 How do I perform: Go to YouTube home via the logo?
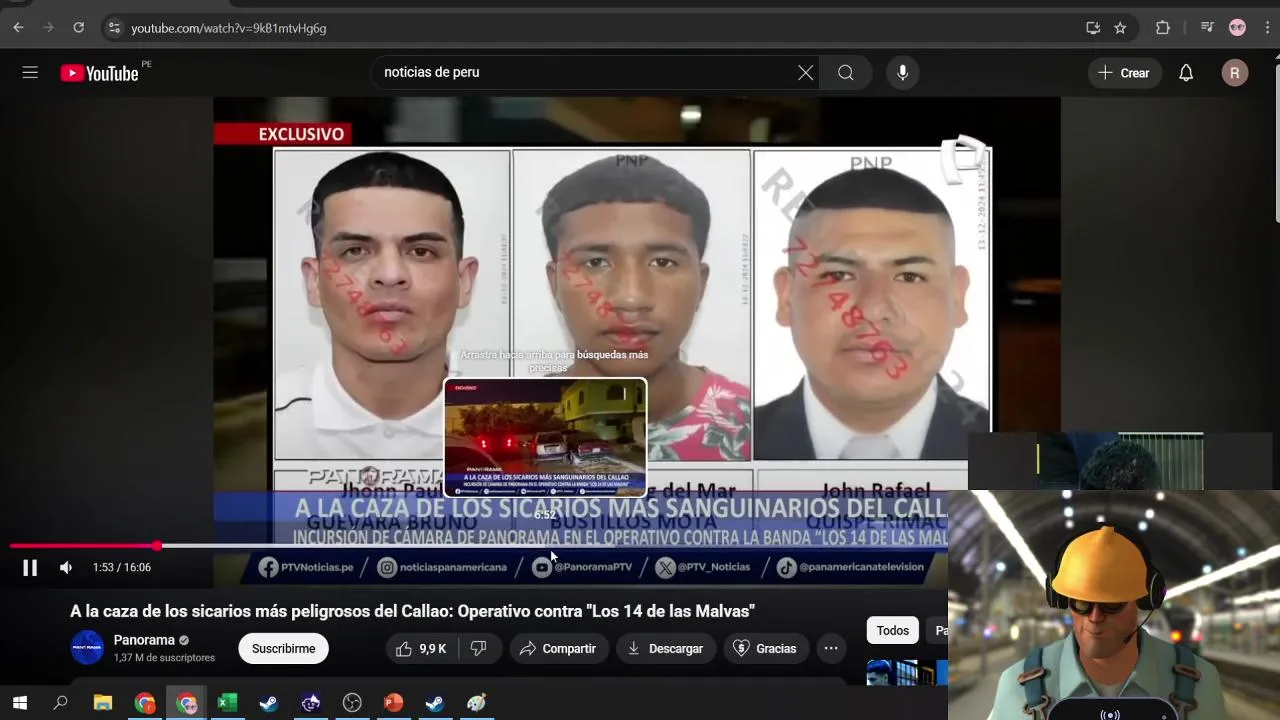[99, 73]
